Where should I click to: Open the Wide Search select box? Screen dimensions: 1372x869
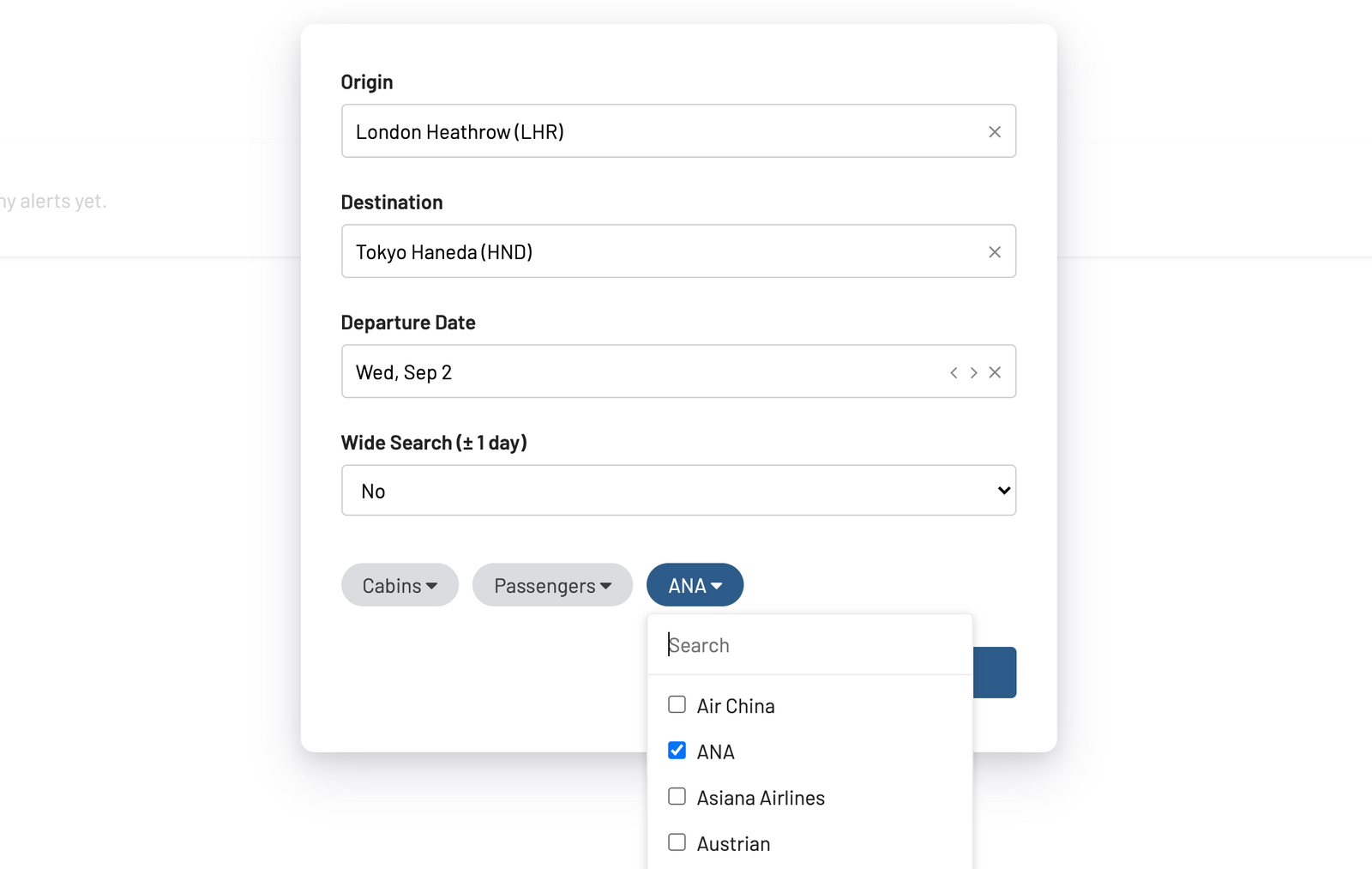coord(678,491)
